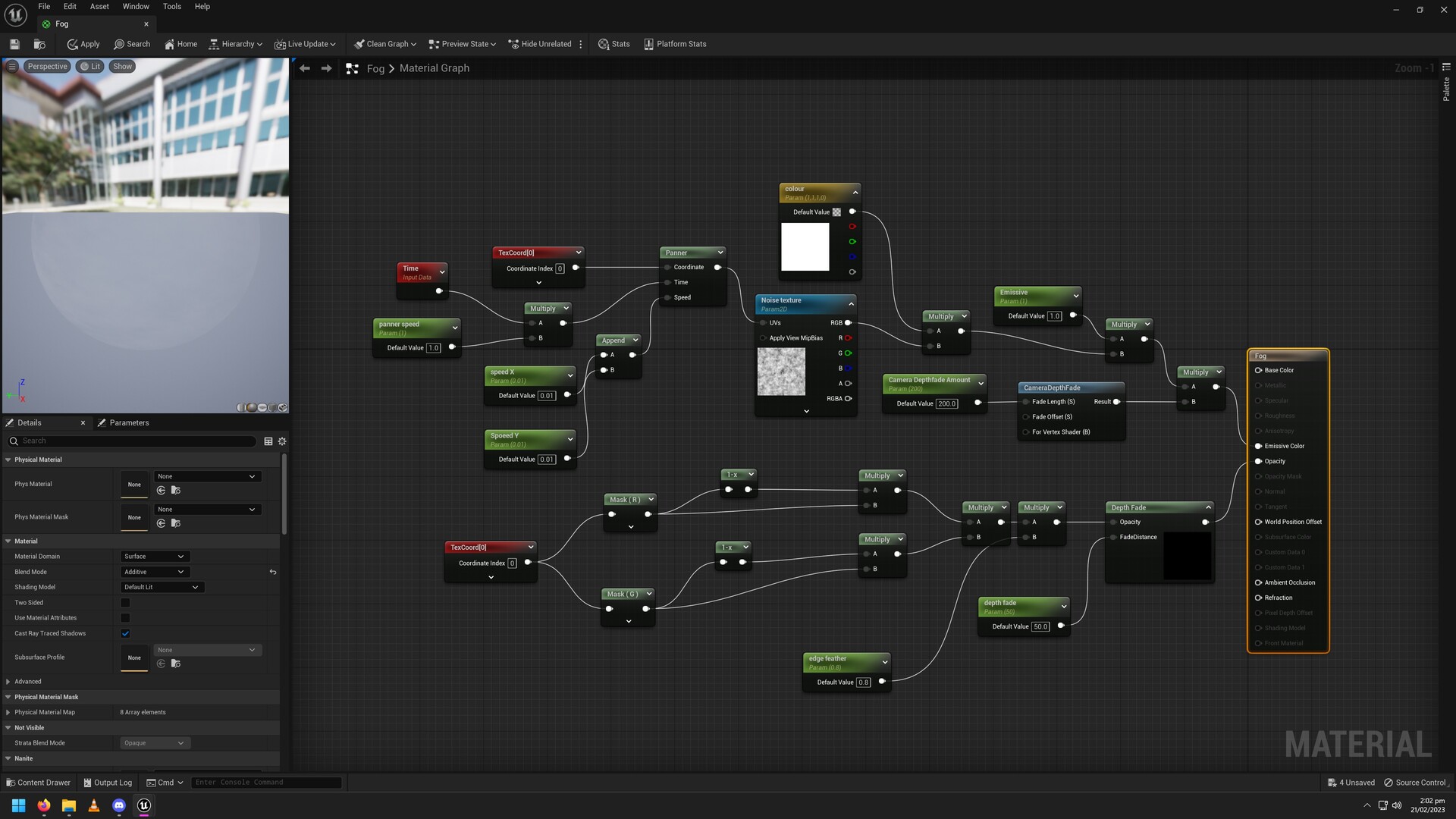Click the colour node white swatch
The image size is (1456, 819).
pos(805,246)
